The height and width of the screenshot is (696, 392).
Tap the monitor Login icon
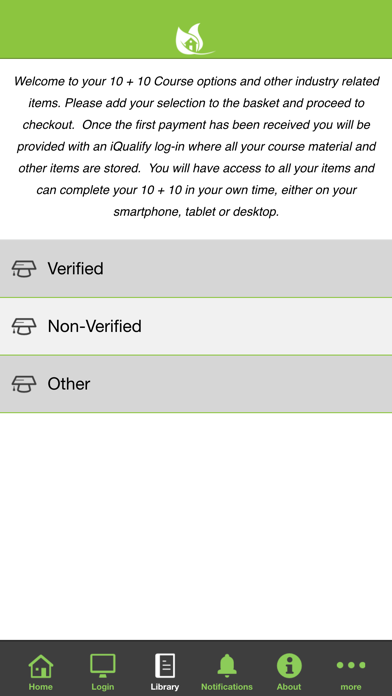point(103,666)
